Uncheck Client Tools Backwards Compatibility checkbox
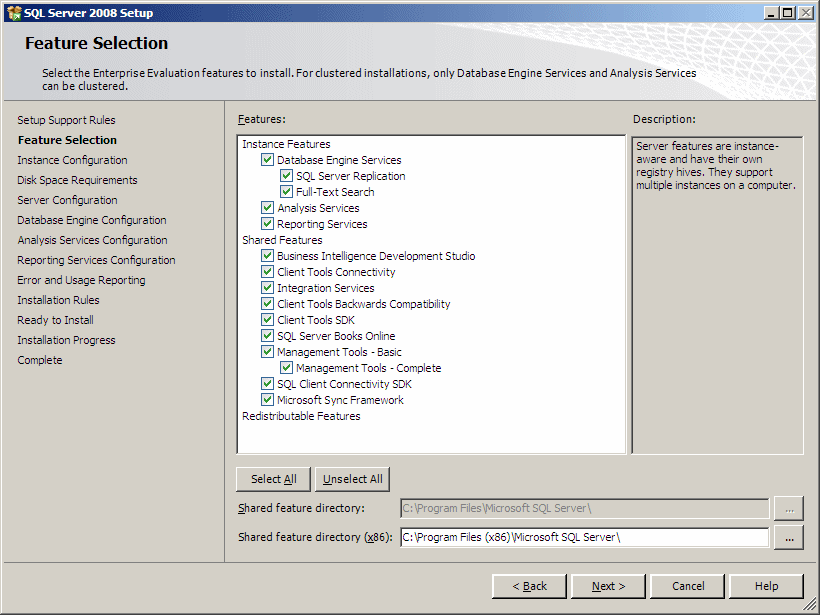The height and width of the screenshot is (615, 820). tap(267, 304)
